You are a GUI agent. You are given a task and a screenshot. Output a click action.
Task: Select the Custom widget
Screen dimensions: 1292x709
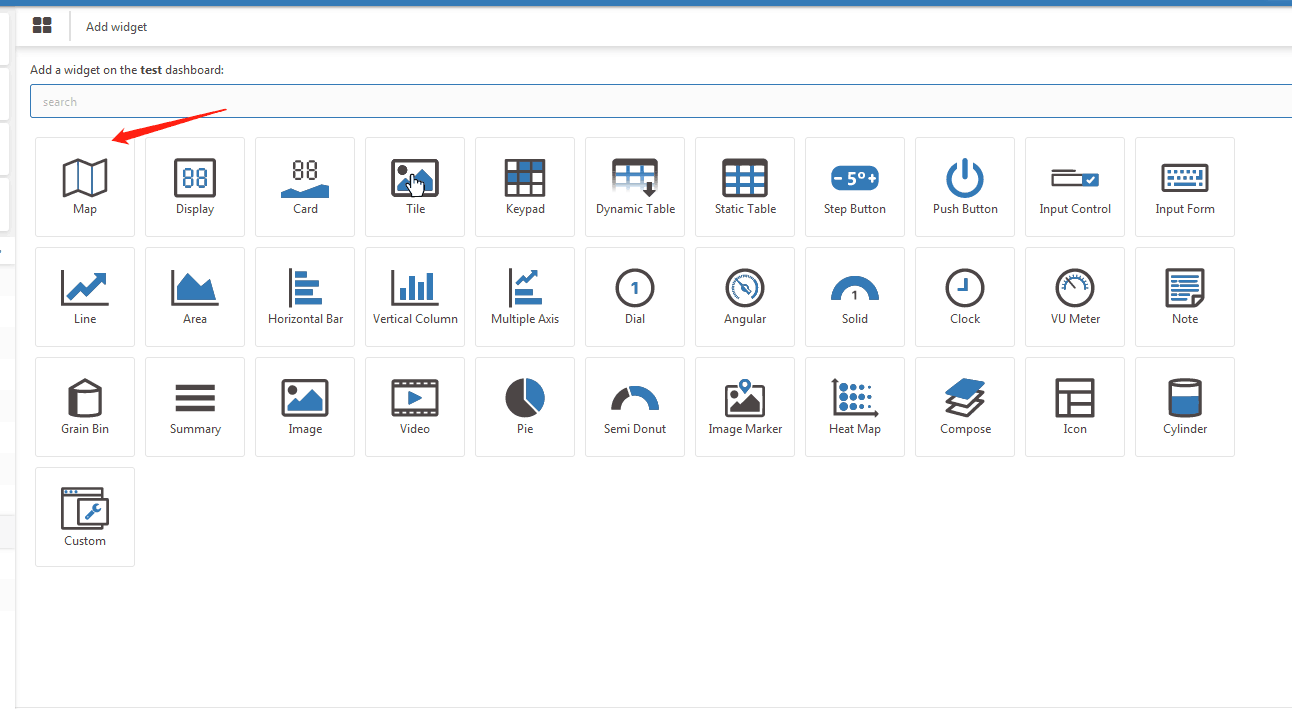tap(85, 517)
